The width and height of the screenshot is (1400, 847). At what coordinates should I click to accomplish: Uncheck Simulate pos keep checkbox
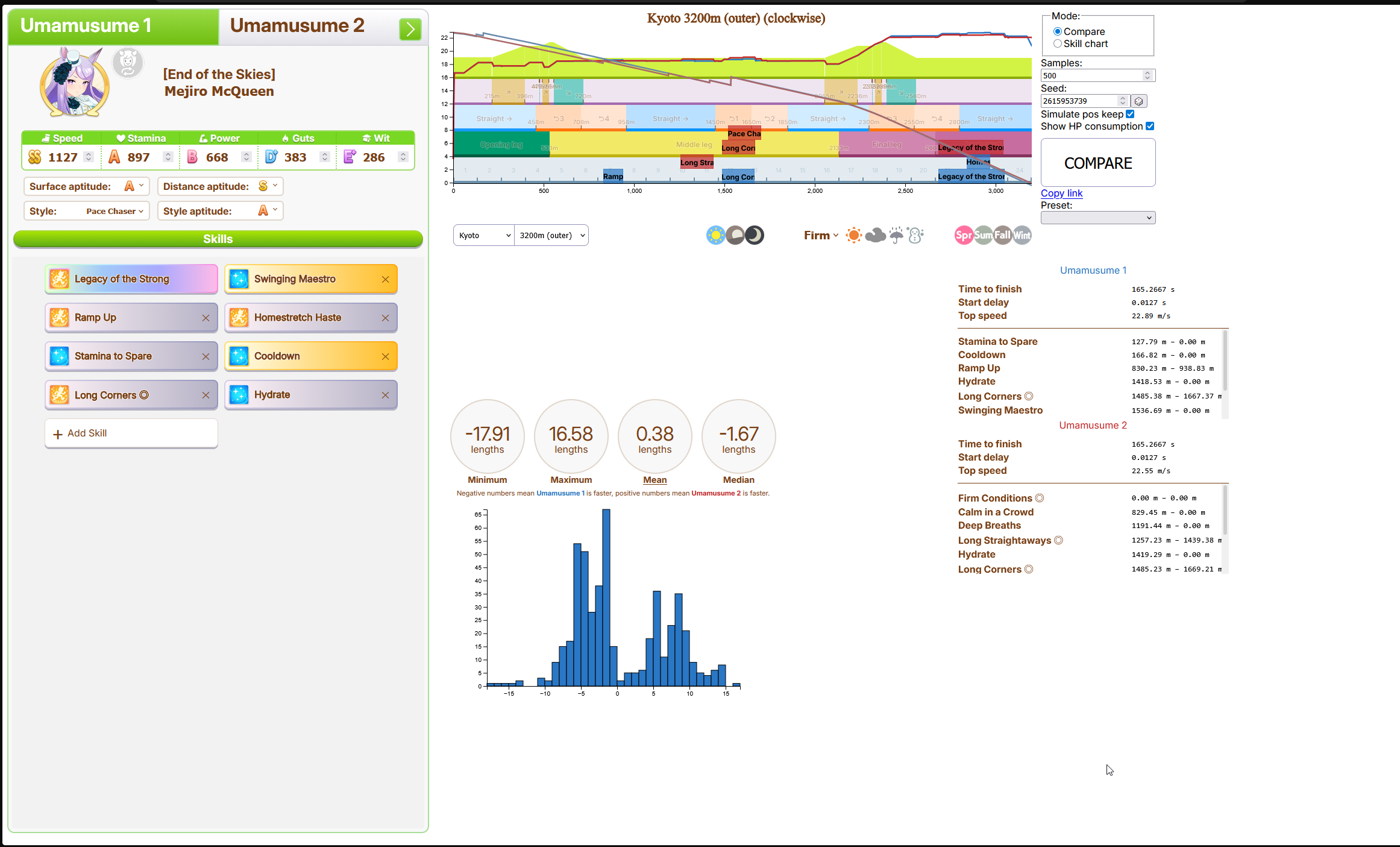(1130, 114)
